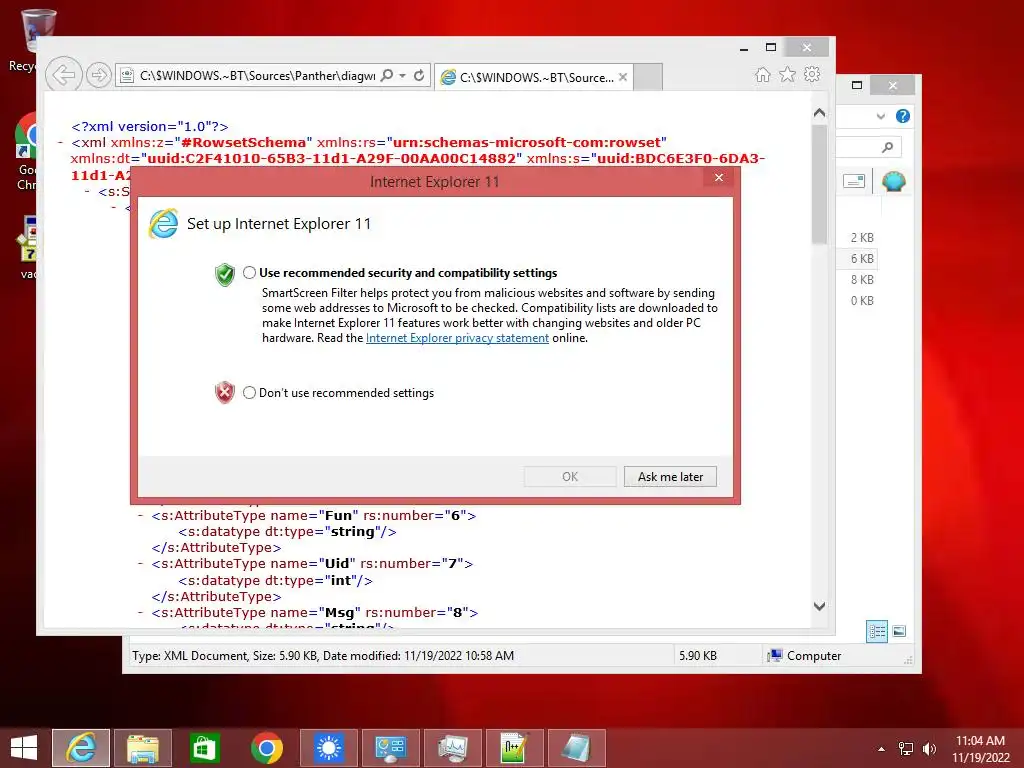Click the address bar search magnifier icon

(387, 75)
